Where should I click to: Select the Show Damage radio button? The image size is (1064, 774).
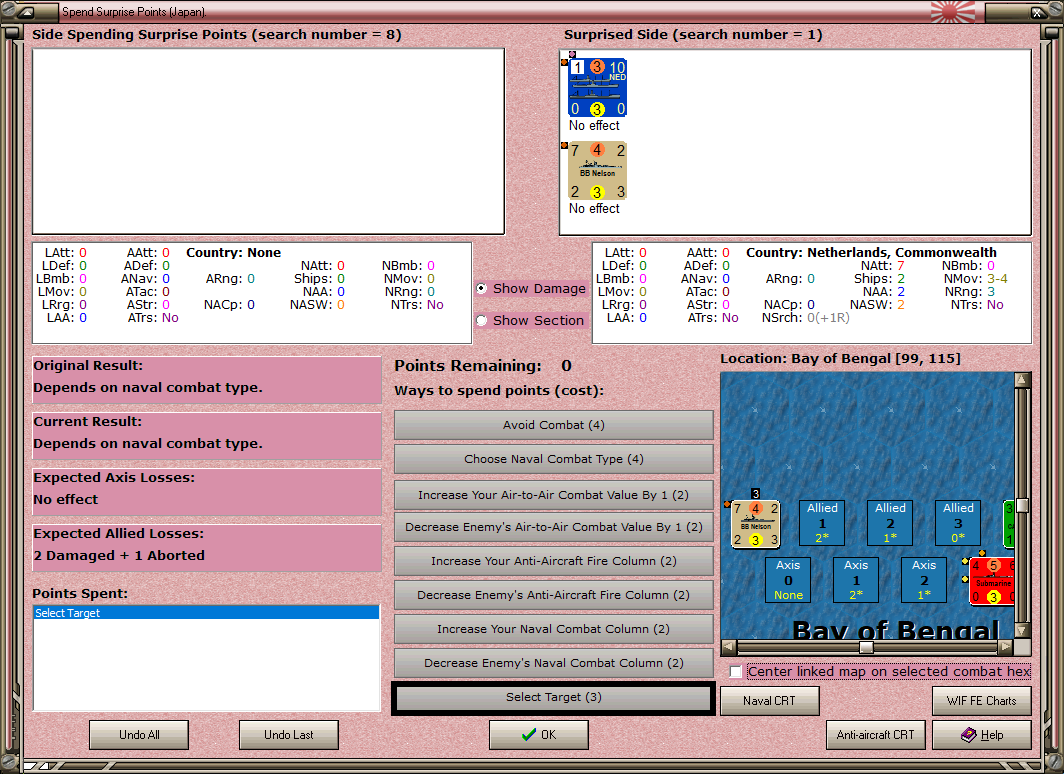(x=481, y=288)
